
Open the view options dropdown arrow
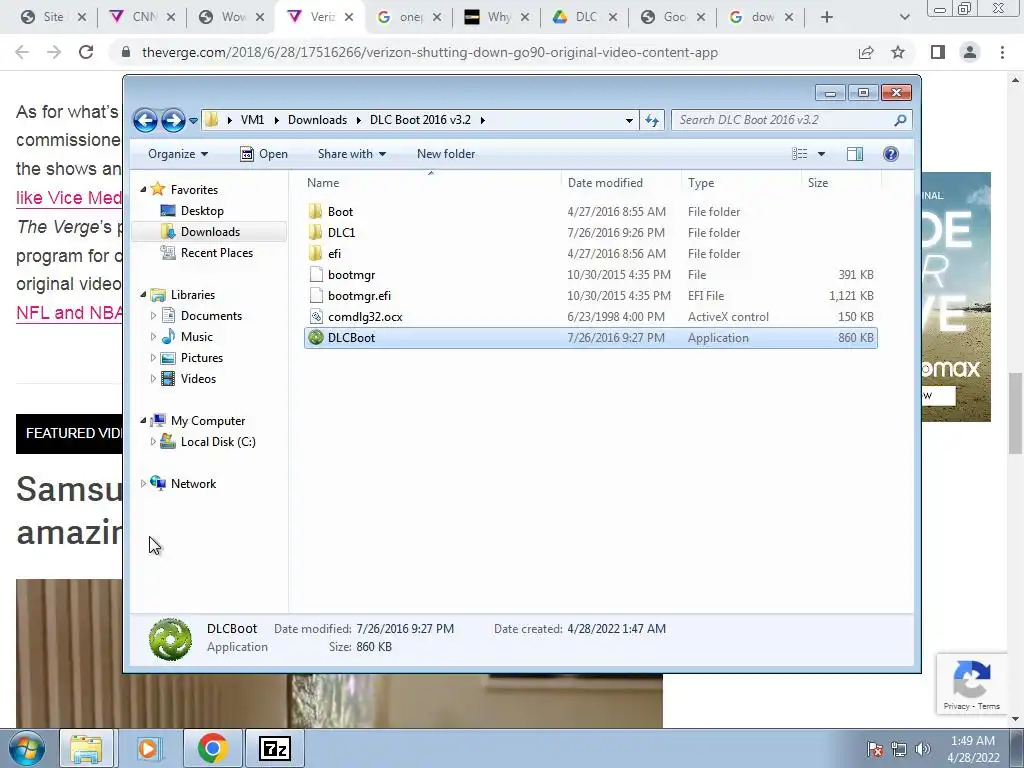822,154
